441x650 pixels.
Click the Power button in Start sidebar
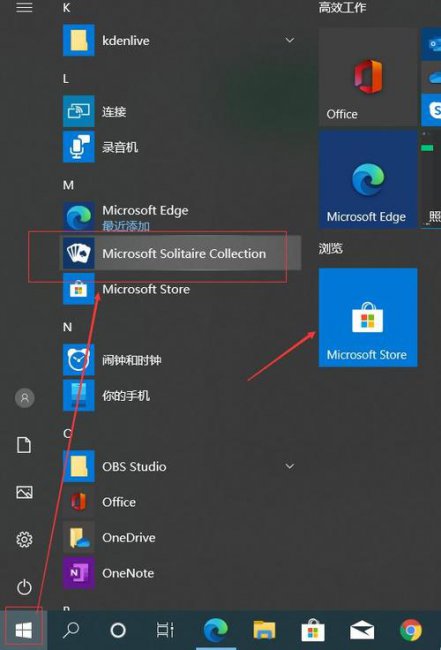pyautogui.click(x=24, y=587)
